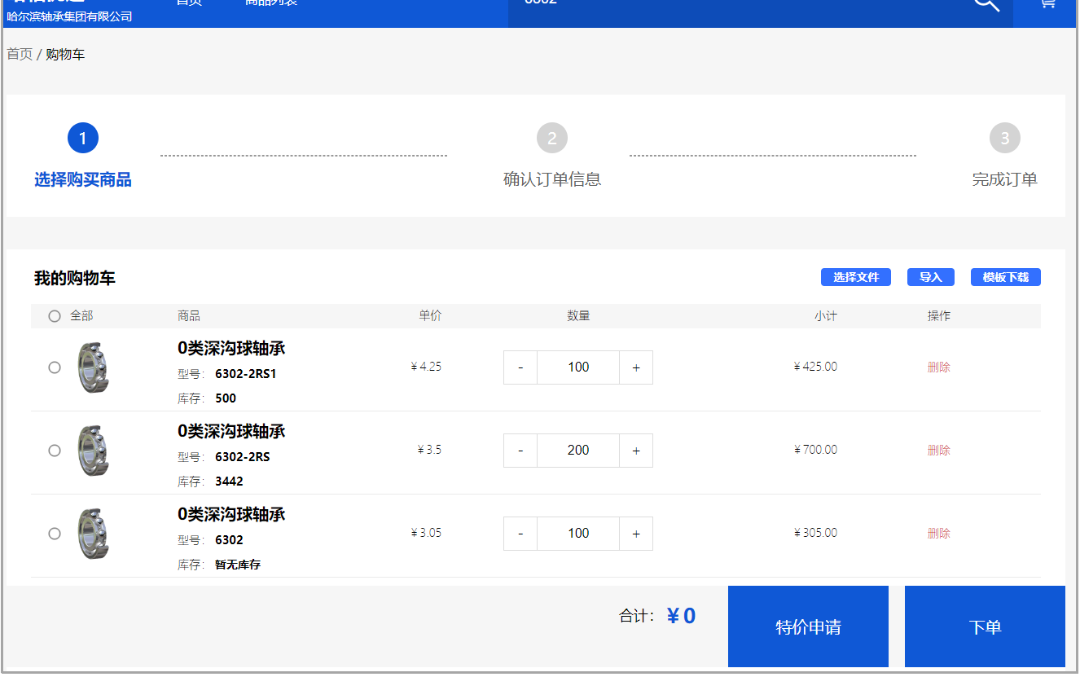
Task: Click the 导入 import button
Action: pyautogui.click(x=930, y=277)
